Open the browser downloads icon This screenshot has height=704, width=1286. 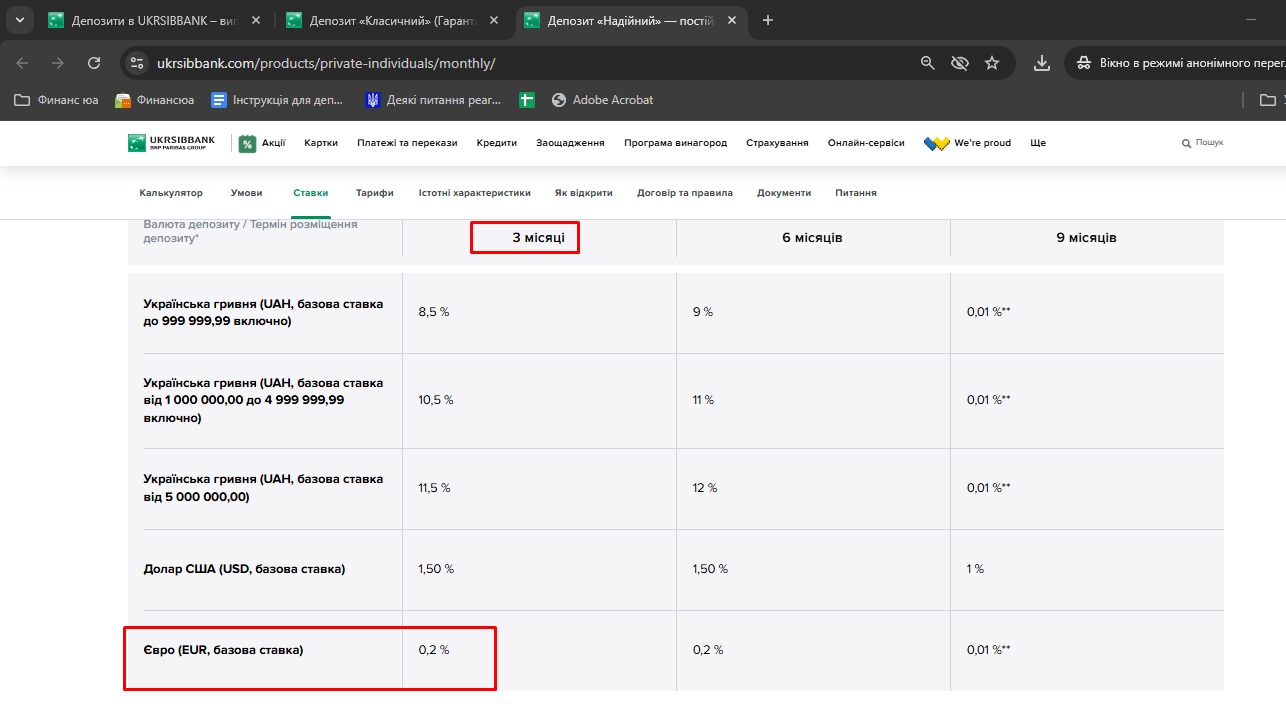pos(1042,63)
